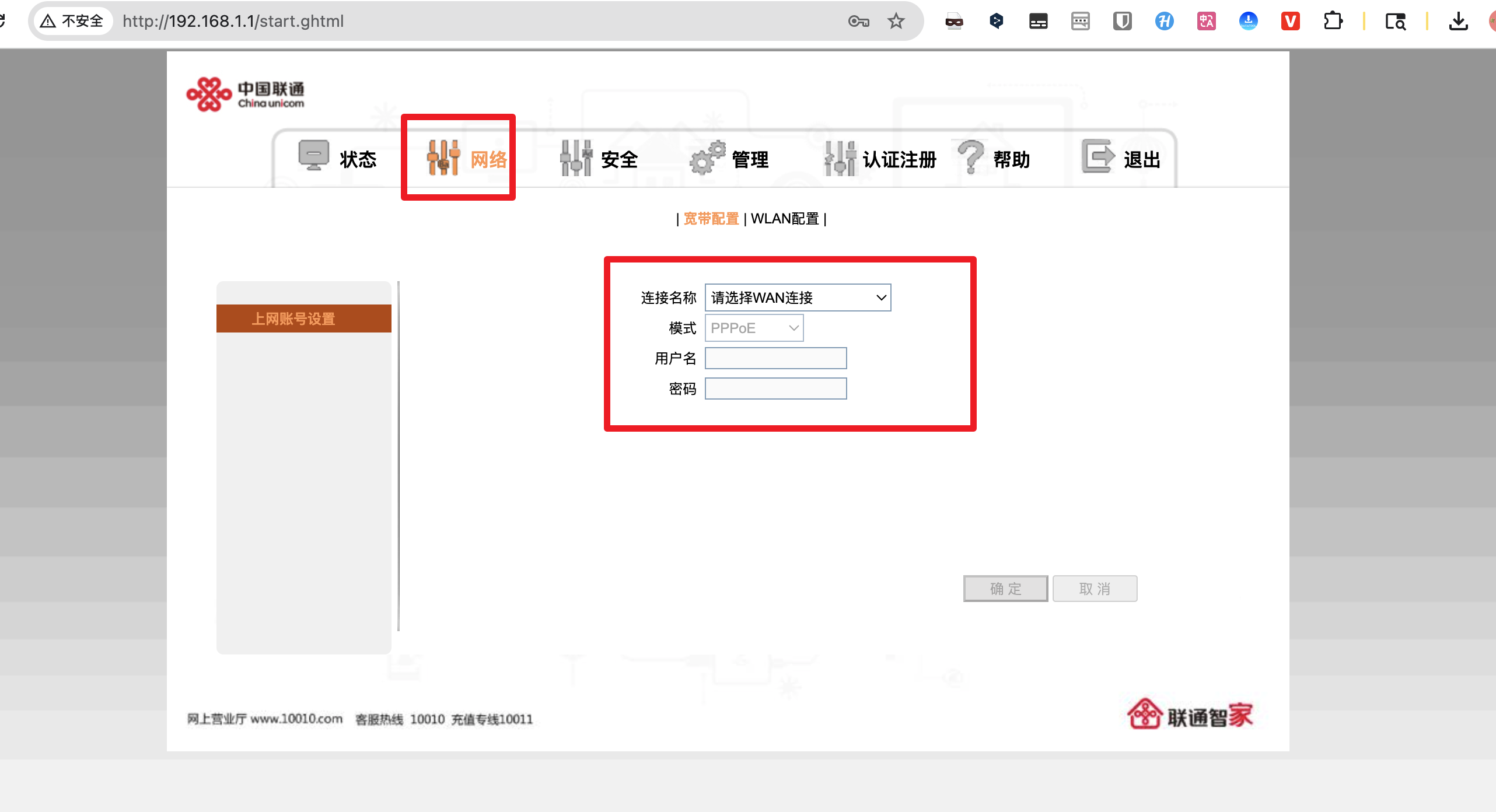The image size is (1496, 812).
Task: Open browser downloads icon
Action: 1458,22
